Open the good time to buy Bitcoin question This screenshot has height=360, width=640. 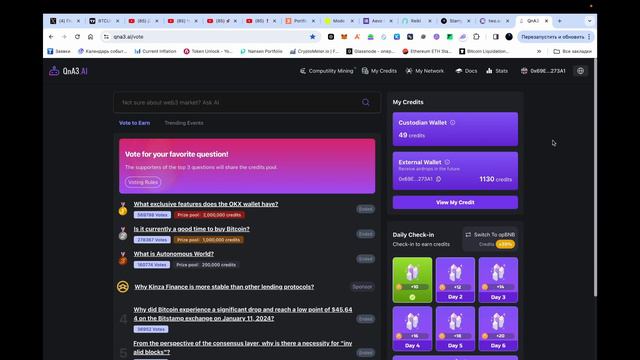[191, 229]
